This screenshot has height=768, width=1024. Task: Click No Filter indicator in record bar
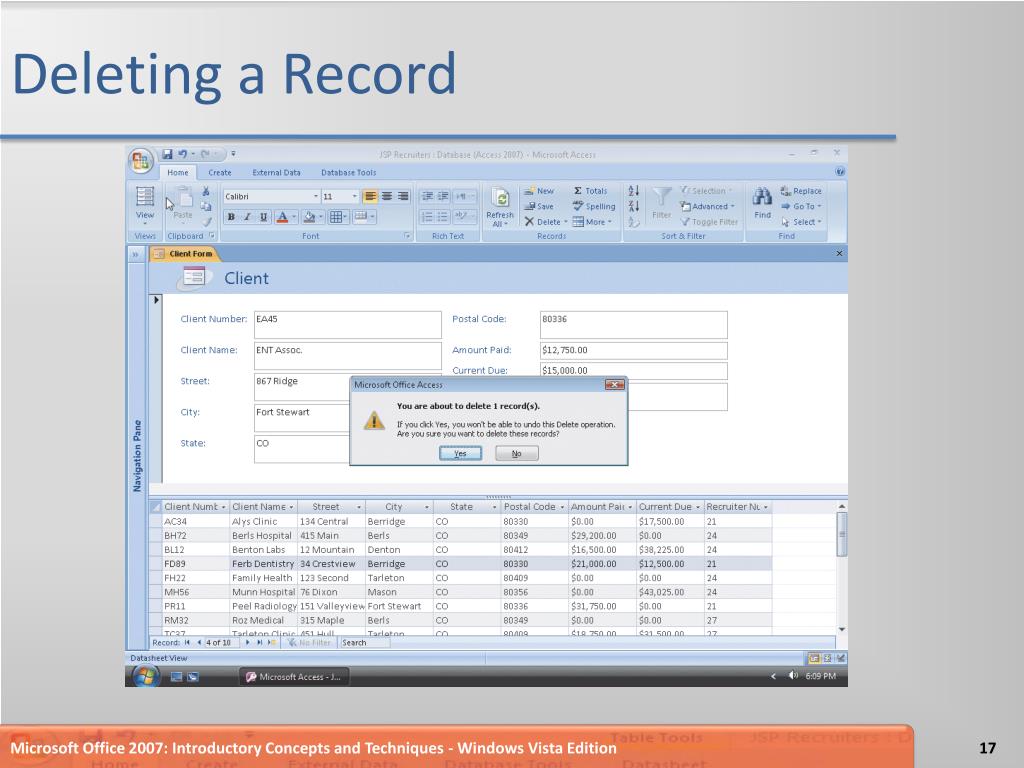coord(310,643)
